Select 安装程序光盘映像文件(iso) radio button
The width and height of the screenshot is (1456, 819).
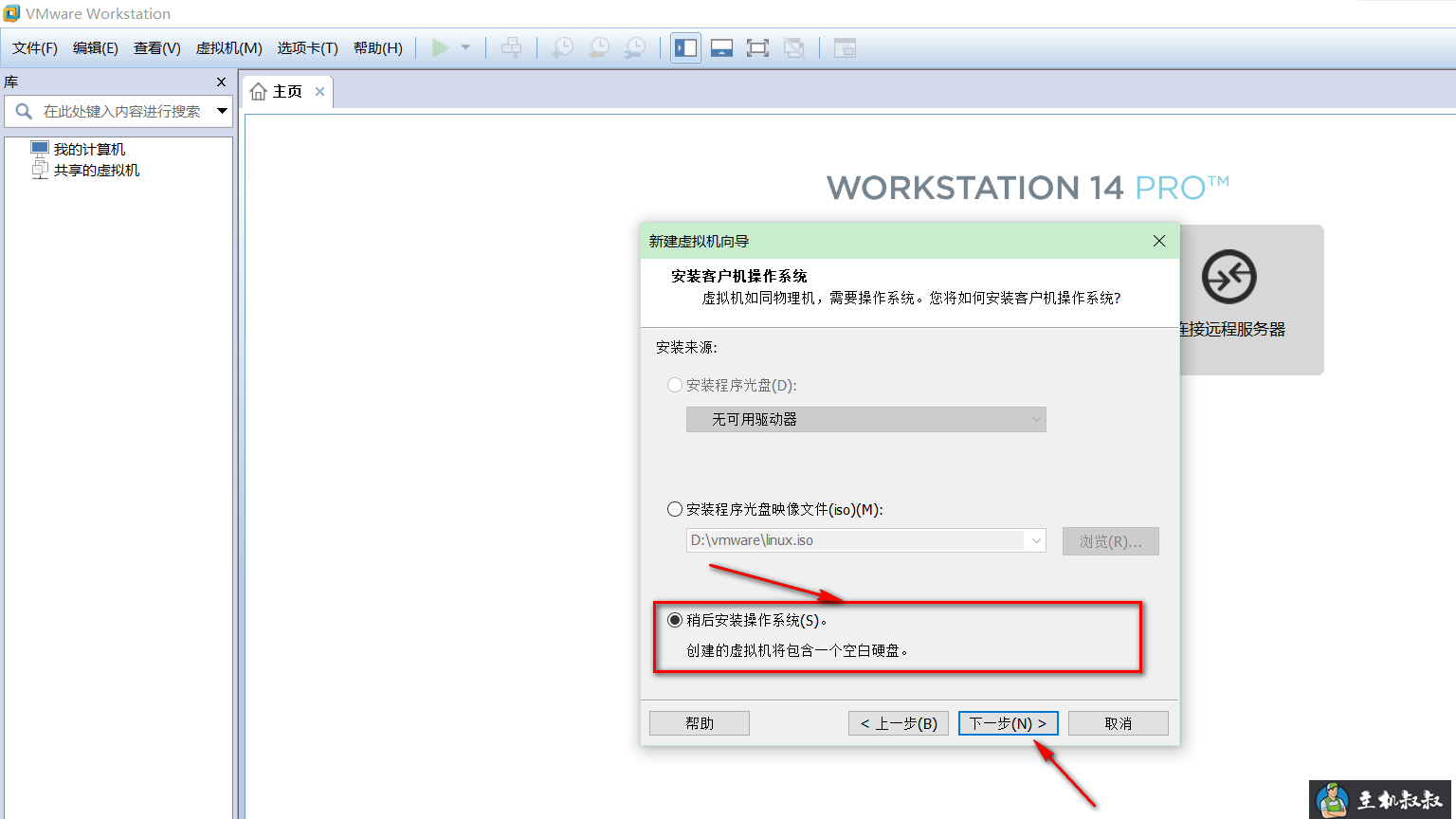pos(675,509)
